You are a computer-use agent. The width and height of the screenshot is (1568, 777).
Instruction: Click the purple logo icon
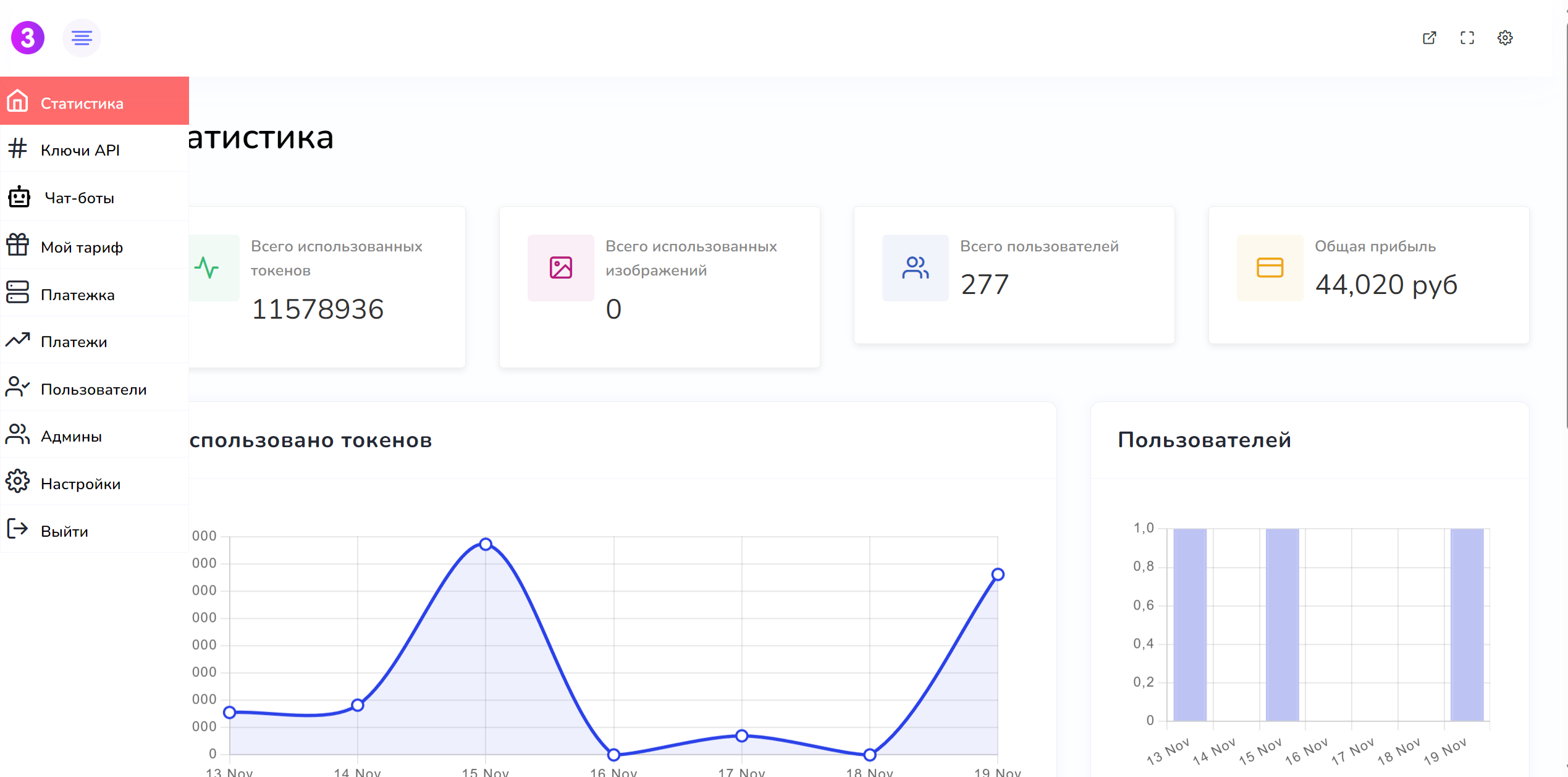click(x=28, y=38)
